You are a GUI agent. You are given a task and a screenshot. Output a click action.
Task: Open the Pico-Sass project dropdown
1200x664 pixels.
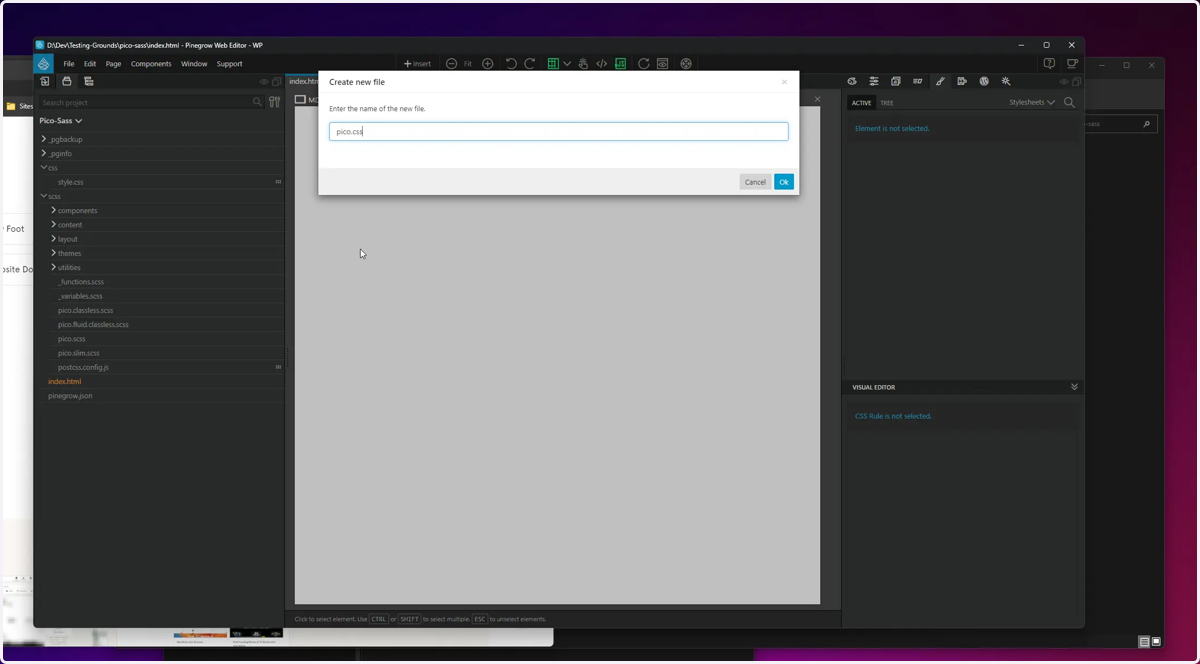61,121
